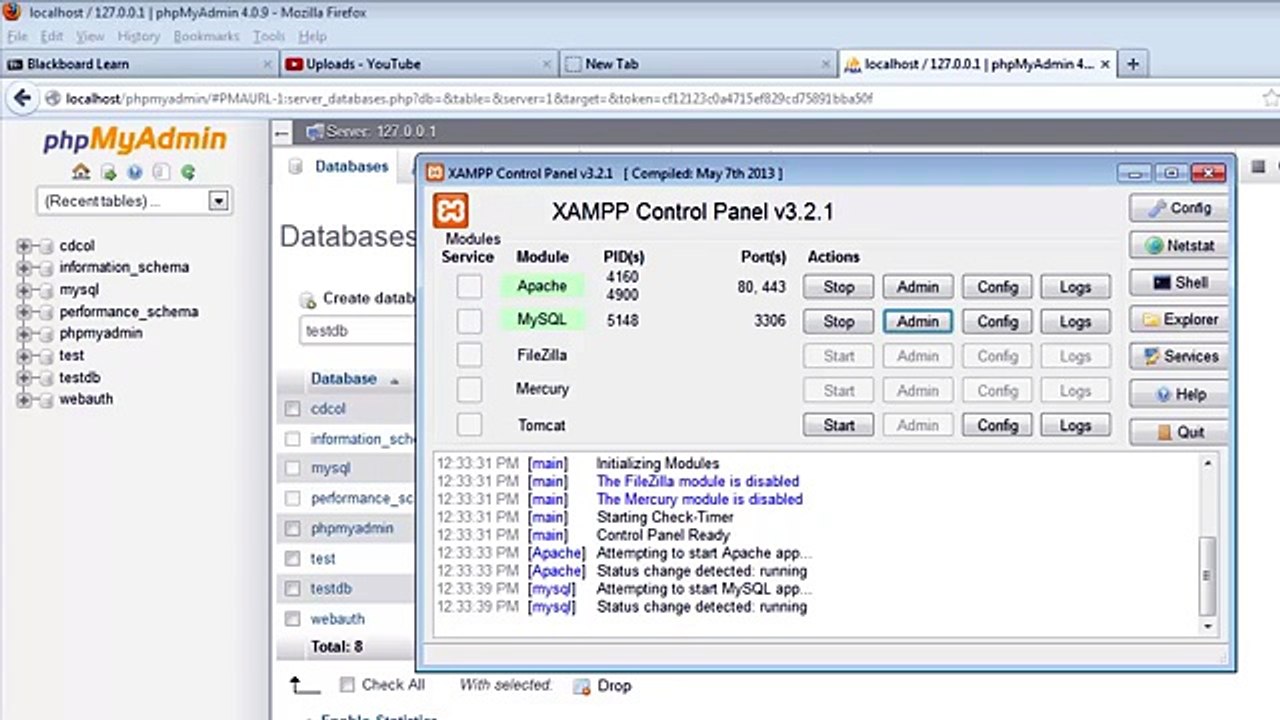Click the phpMyAdmin reload navigation icon
This screenshot has width=1280, height=720.
pyautogui.click(x=187, y=172)
